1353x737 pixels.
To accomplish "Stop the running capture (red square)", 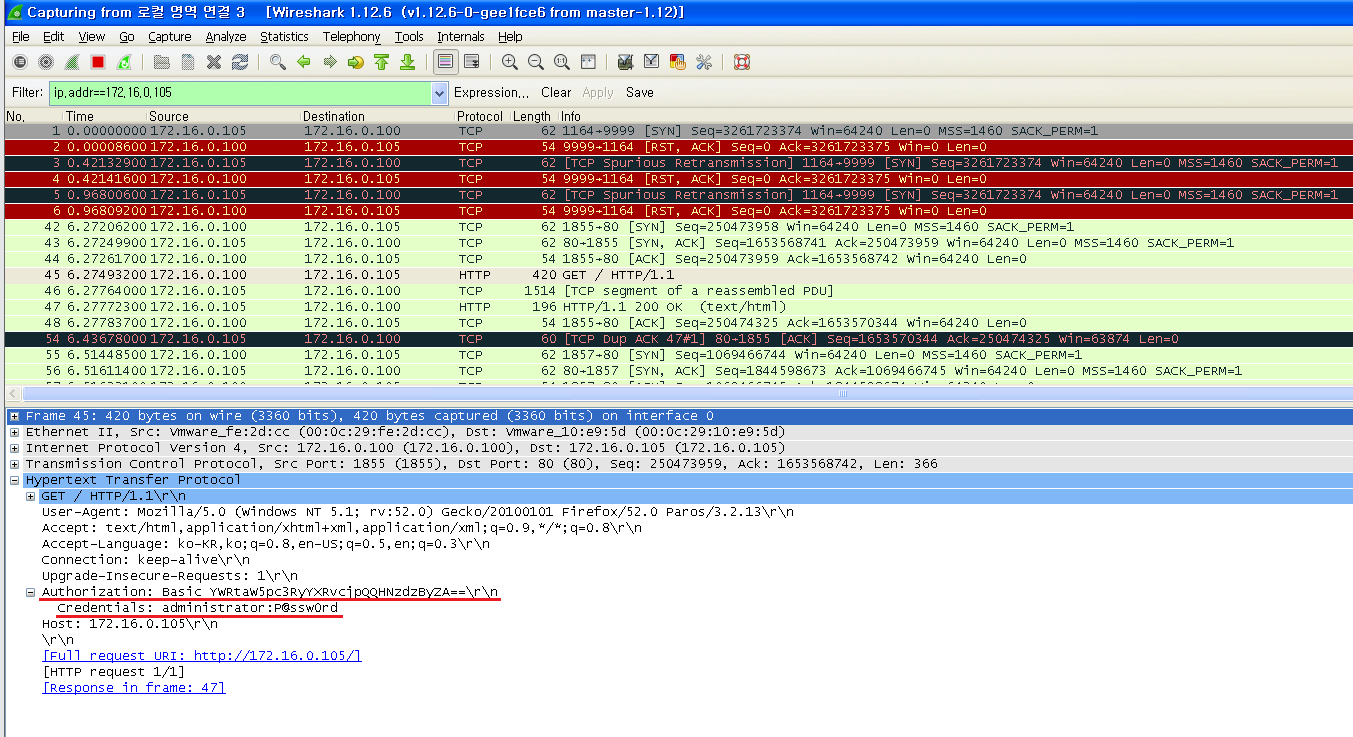I will pos(97,62).
